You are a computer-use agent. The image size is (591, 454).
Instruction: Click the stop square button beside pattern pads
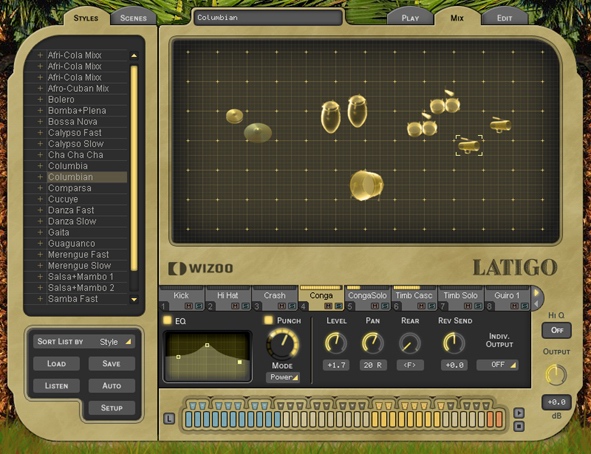519,426
